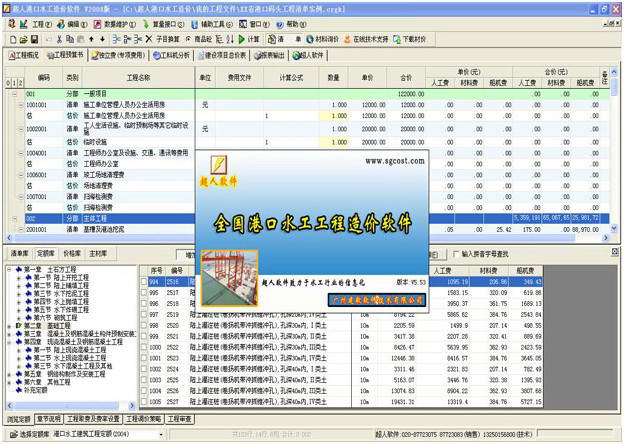This screenshot has width=624, height=444.
Task: Select the 商品砼 radio button
Action: (188, 39)
